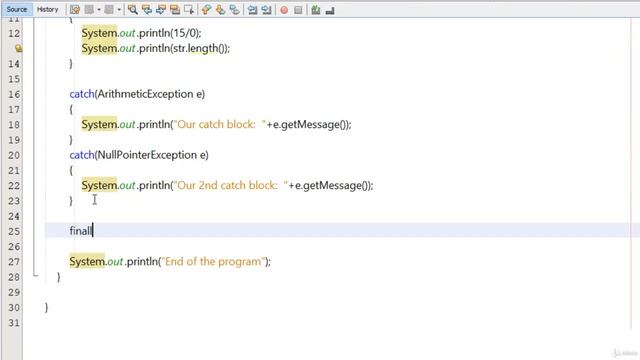This screenshot has height=360, width=640.
Task: Click the "Our catch block: " string
Action: coord(220,124)
